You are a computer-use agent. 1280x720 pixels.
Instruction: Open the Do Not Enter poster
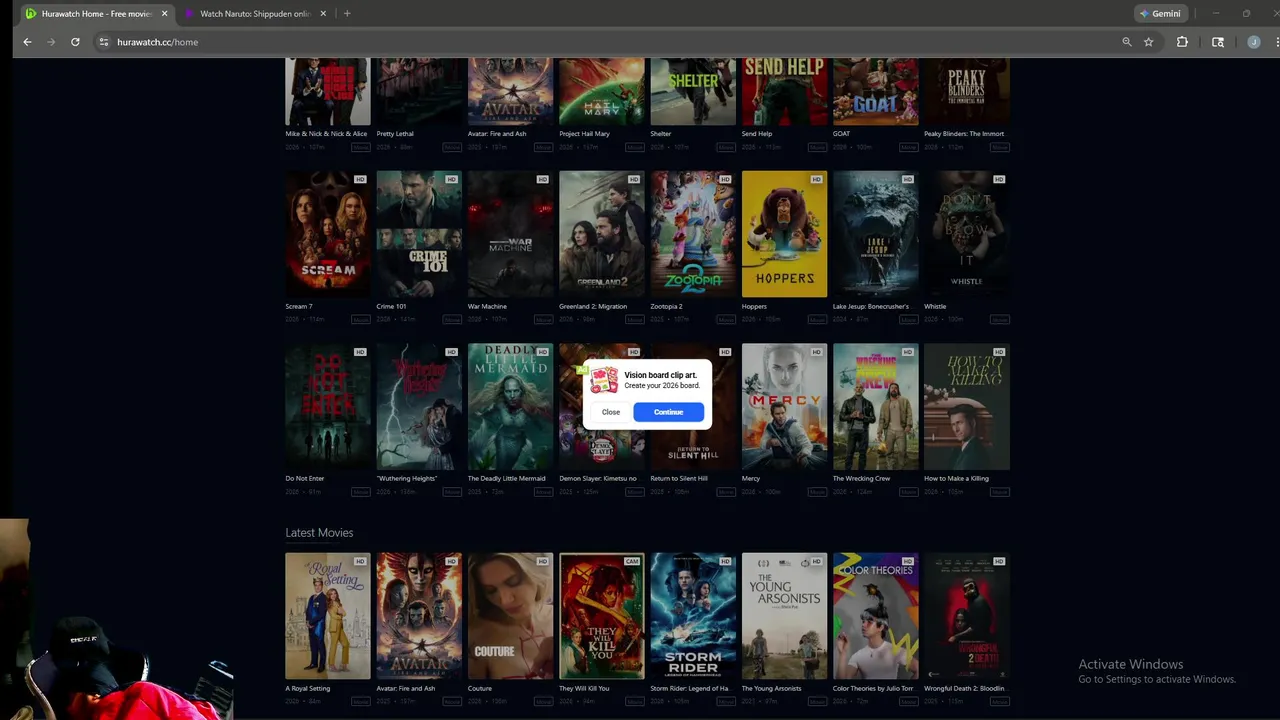(327, 407)
